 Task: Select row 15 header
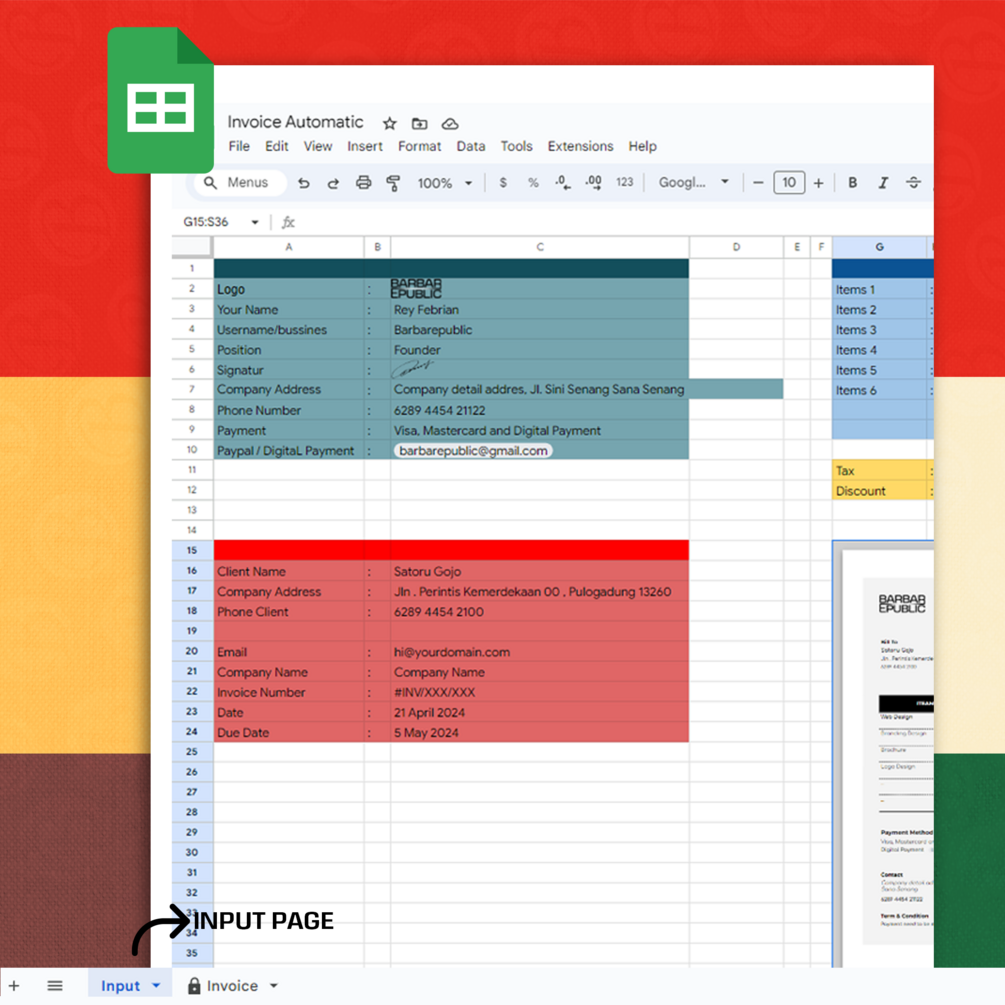(192, 551)
